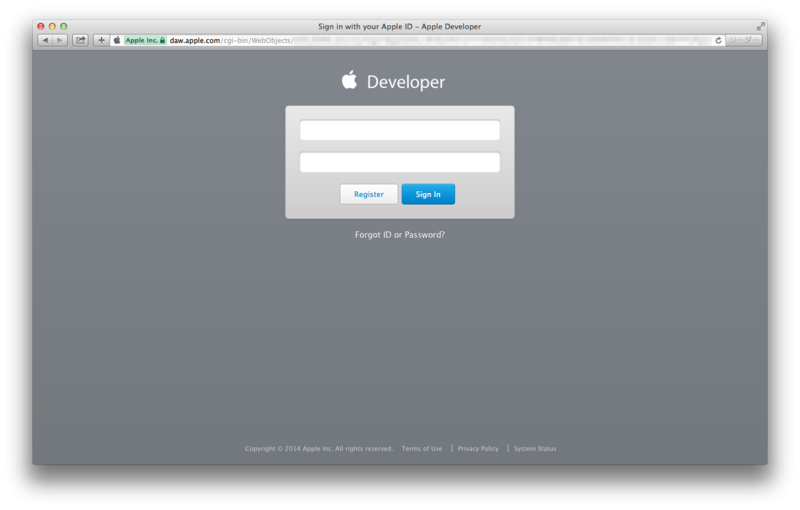Add a bookmark with the plus button
The width and height of the screenshot is (800, 510).
[x=101, y=40]
